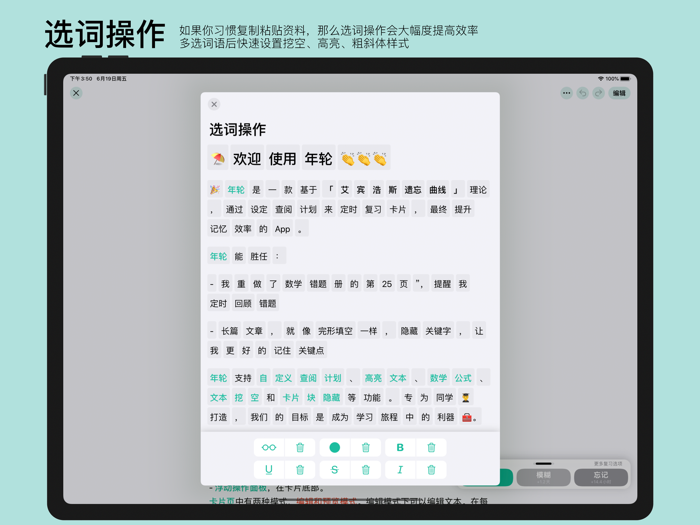
Task: Click the undo arrow icon
Action: [583, 93]
